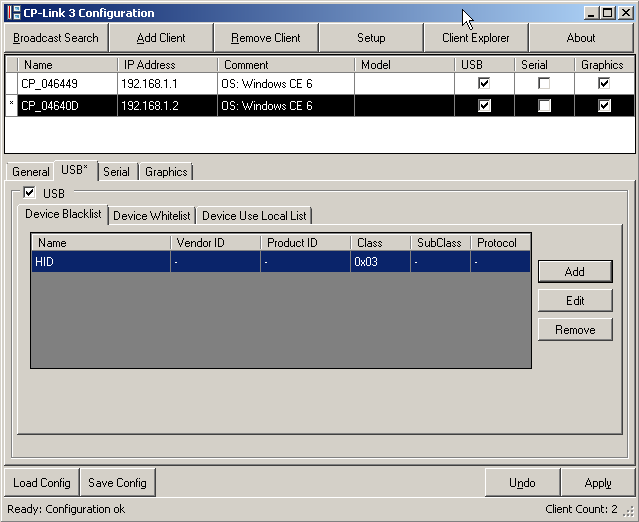This screenshot has height=522, width=639.
Task: Open the Device Whitelist tab
Action: (151, 216)
